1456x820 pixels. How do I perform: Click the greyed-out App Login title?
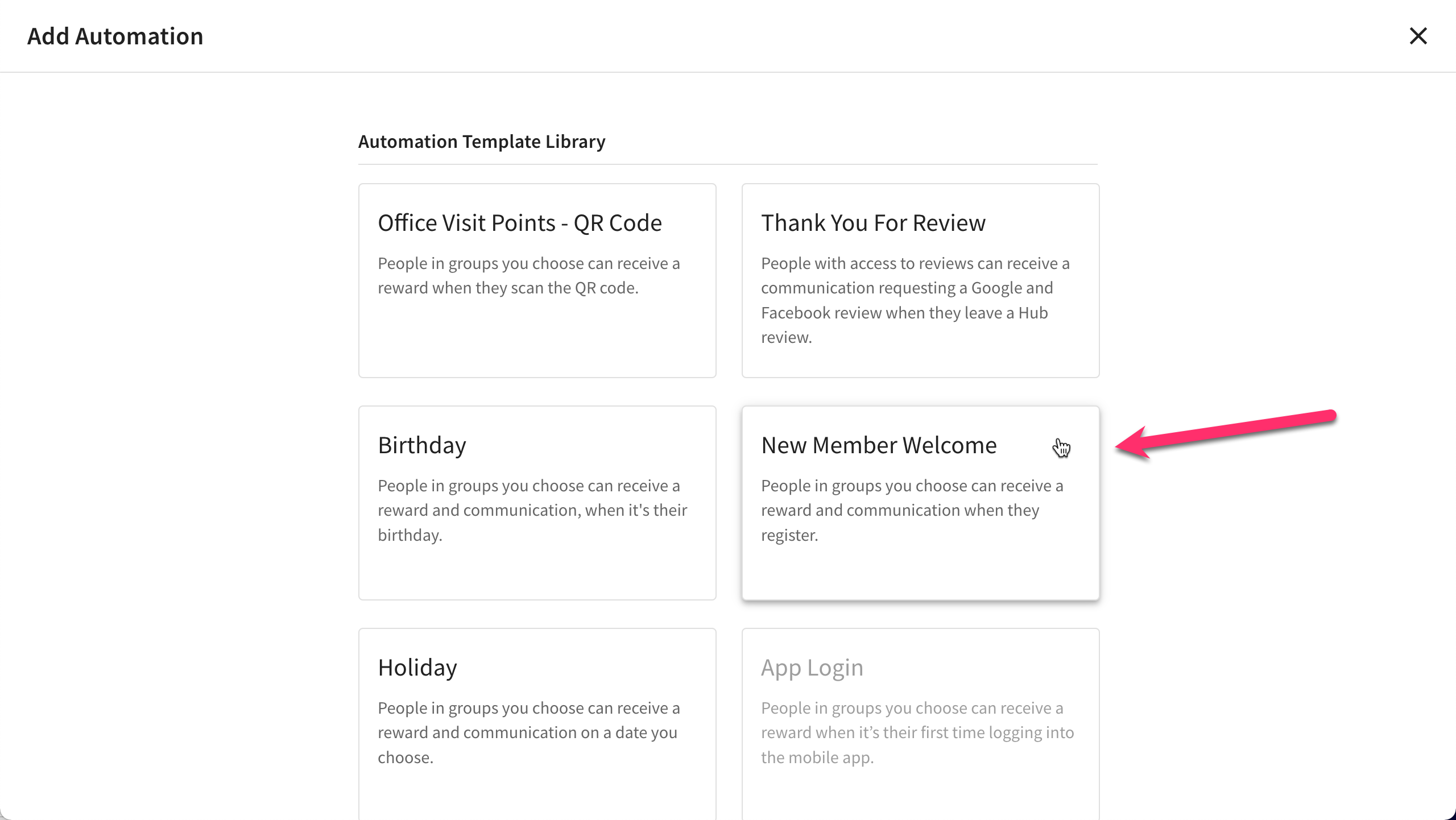click(812, 668)
